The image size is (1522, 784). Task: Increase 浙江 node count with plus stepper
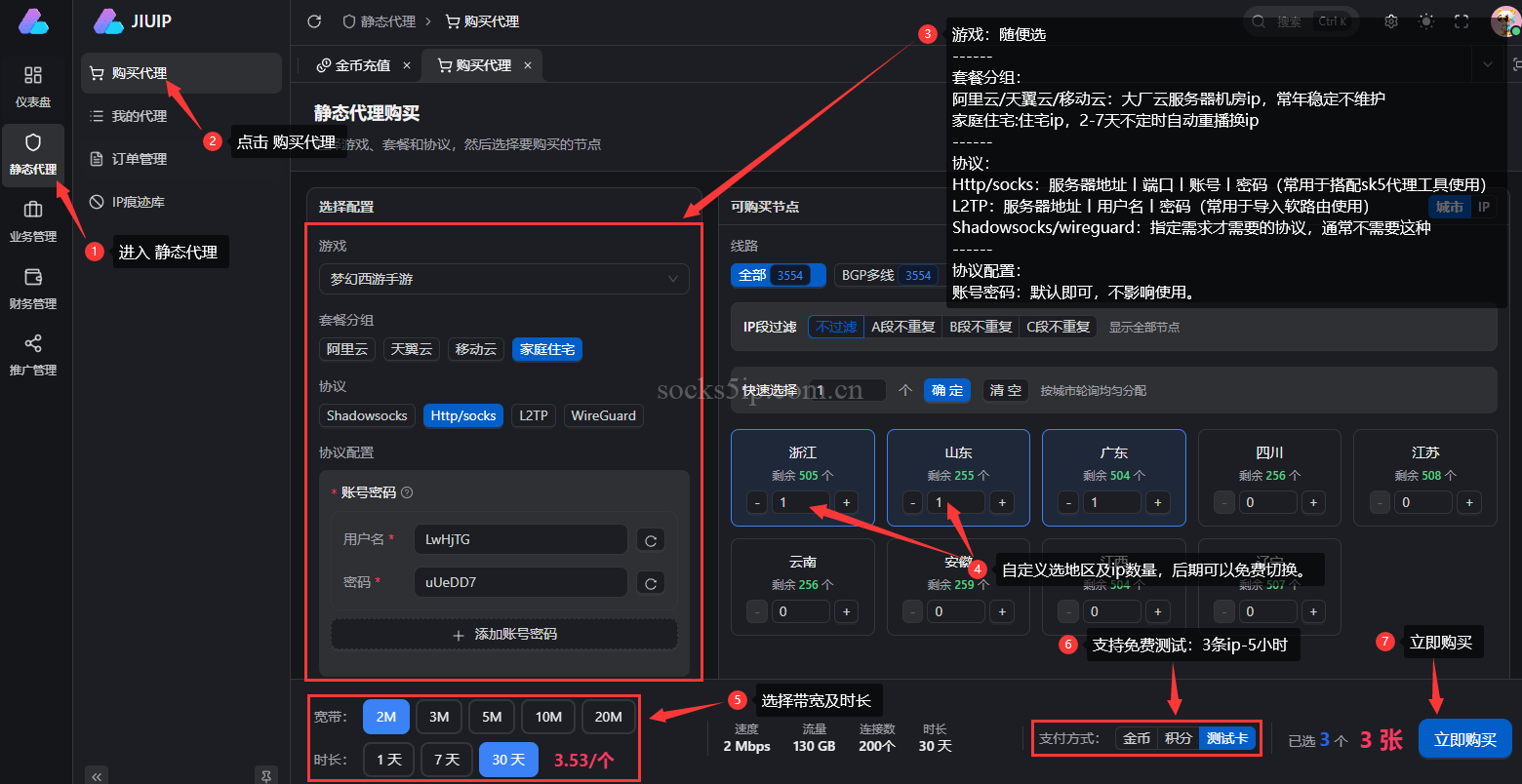pos(846,502)
